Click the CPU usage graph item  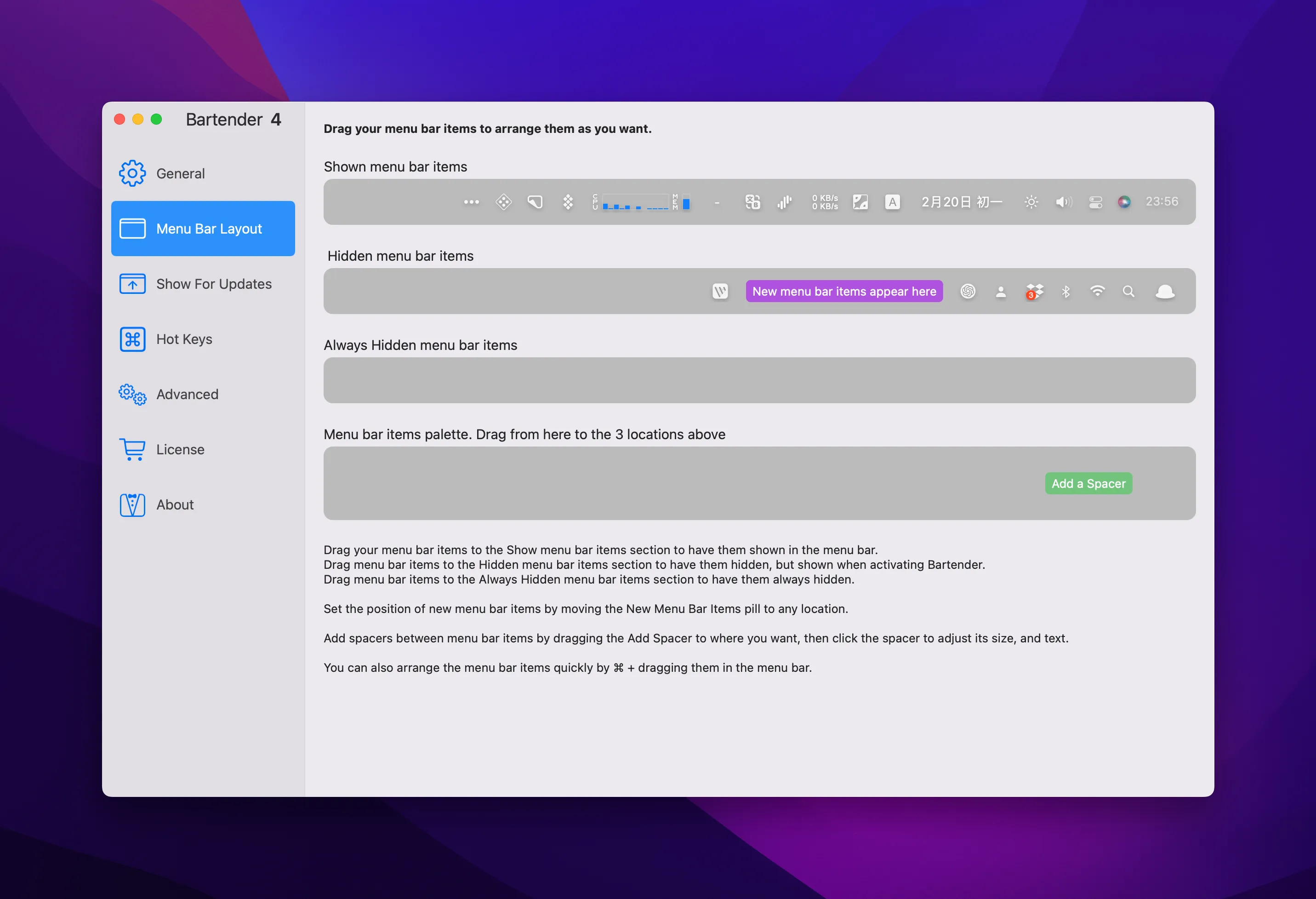tap(634, 202)
